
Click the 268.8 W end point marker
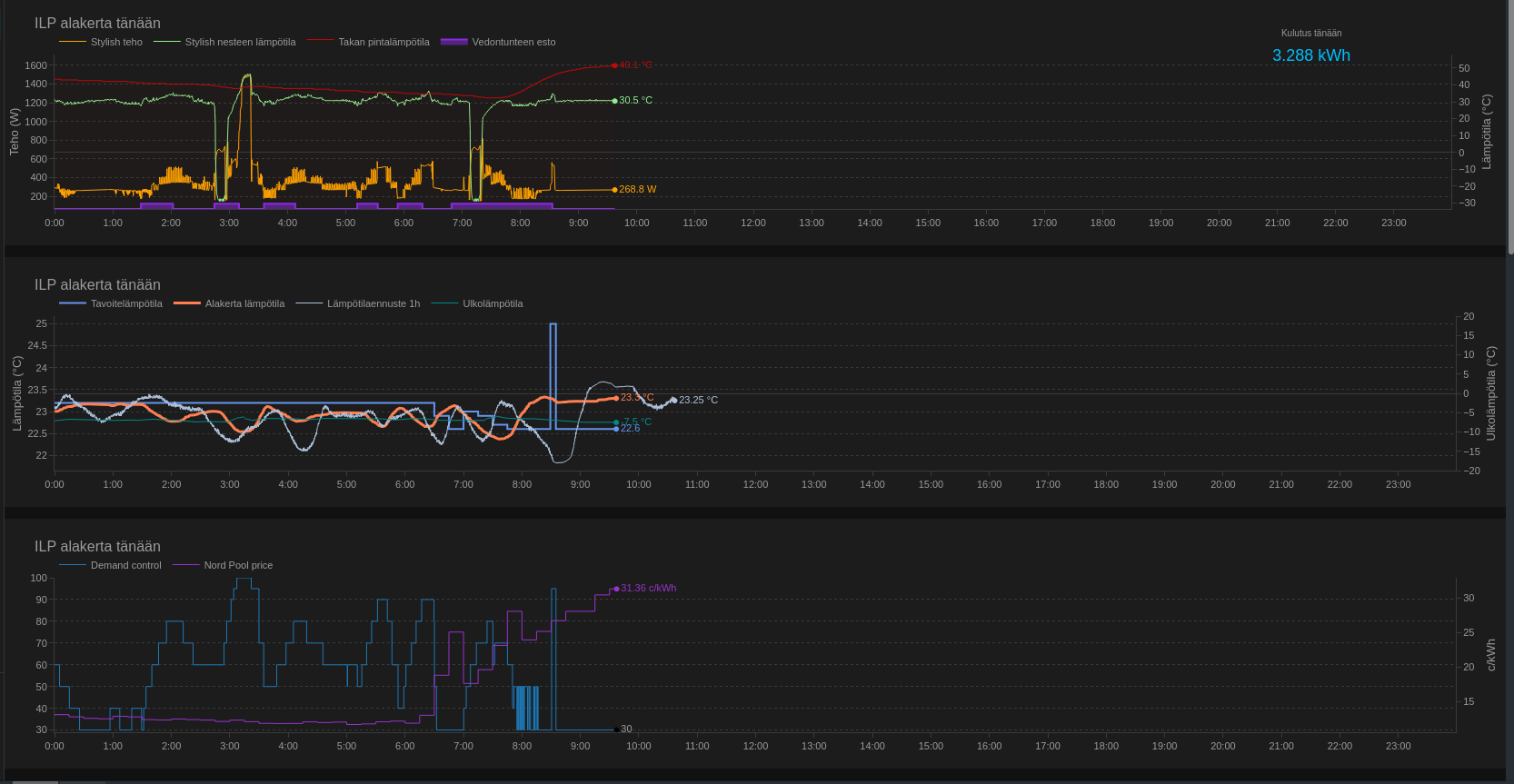click(614, 190)
